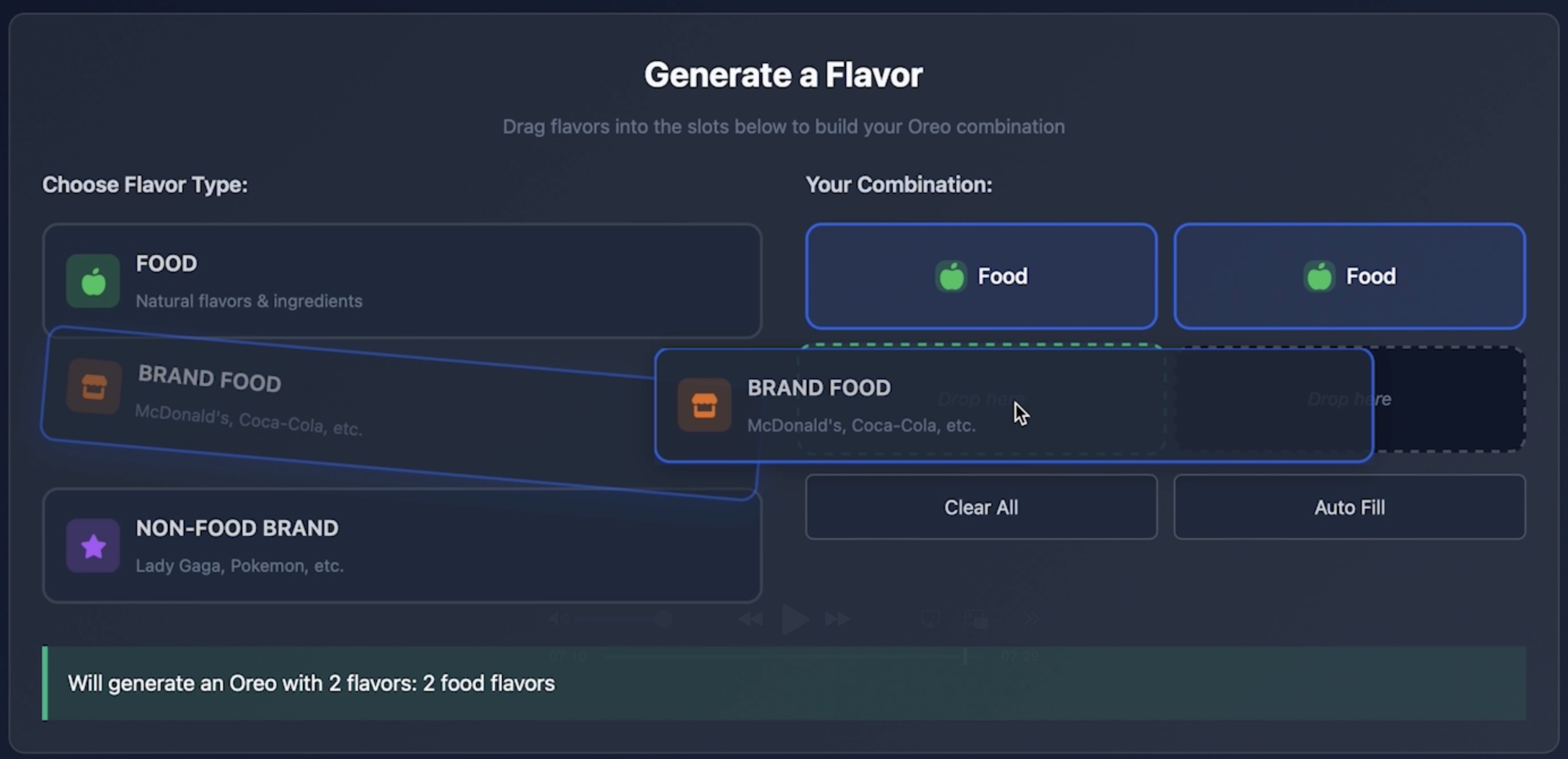Click the apple icon in the first Food slot

coord(952,276)
